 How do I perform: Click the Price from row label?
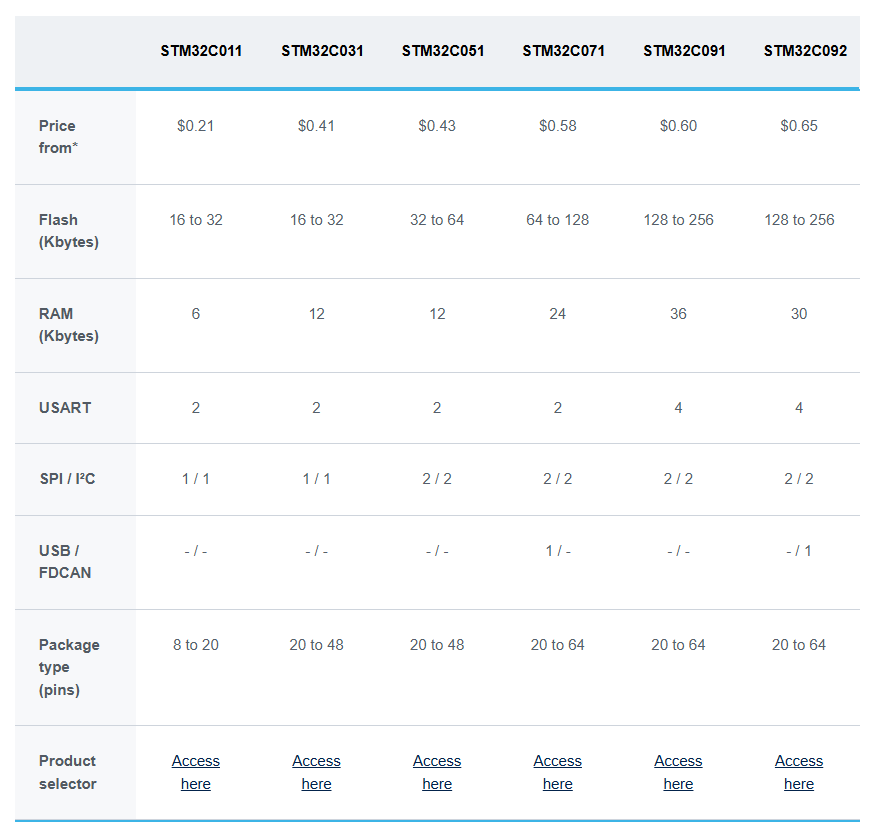[x=58, y=137]
